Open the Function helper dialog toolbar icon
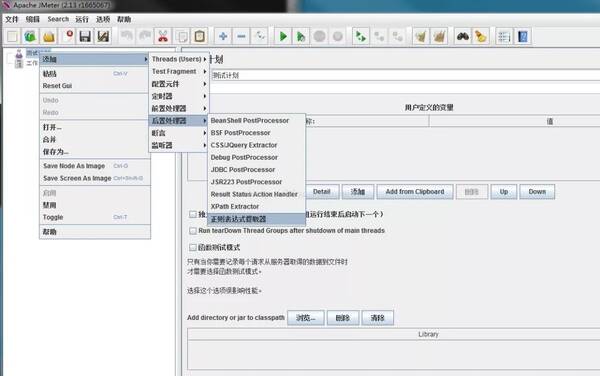This screenshot has height=376, width=600. [504, 36]
